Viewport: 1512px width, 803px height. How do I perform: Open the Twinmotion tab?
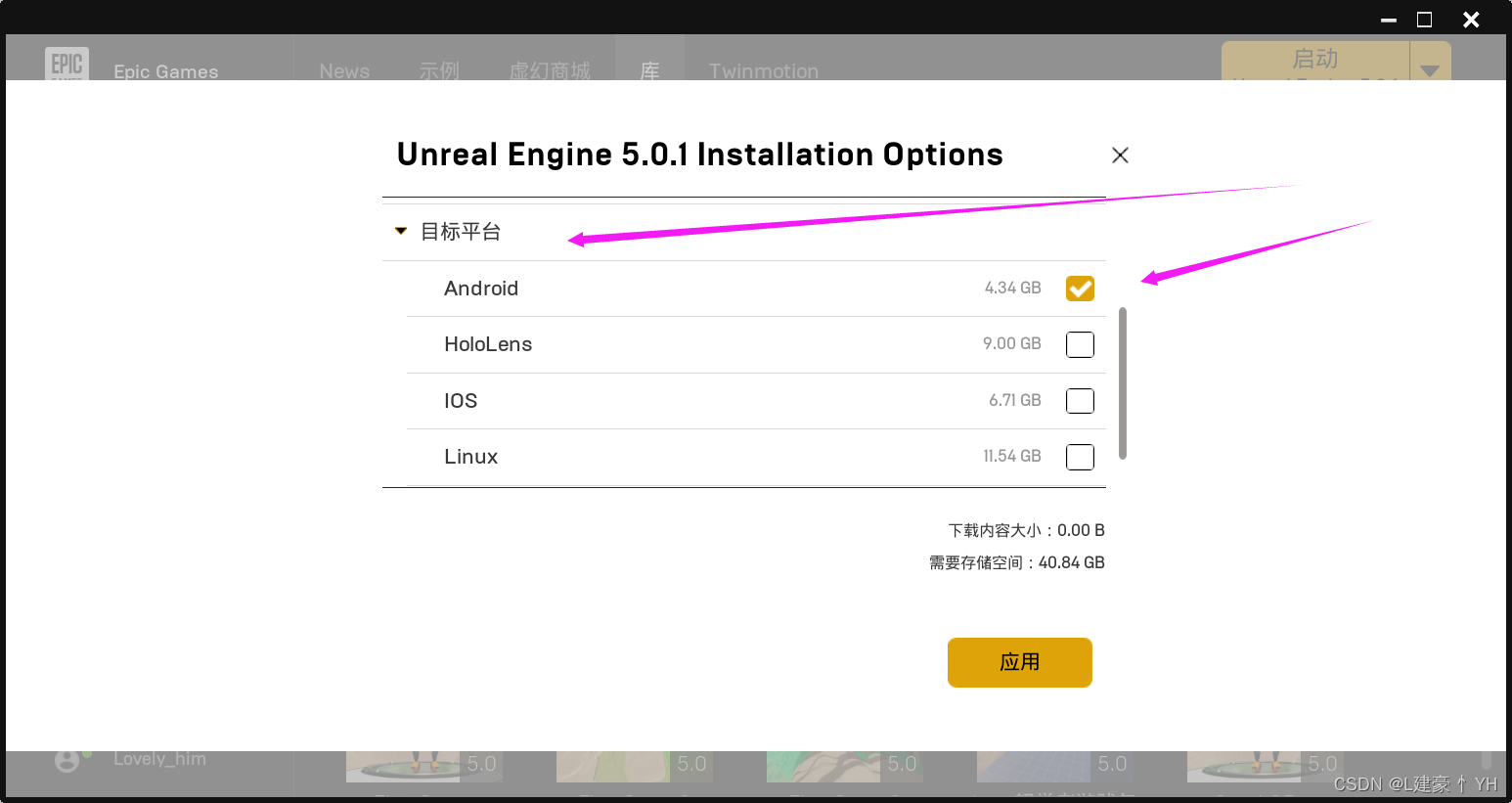764,70
